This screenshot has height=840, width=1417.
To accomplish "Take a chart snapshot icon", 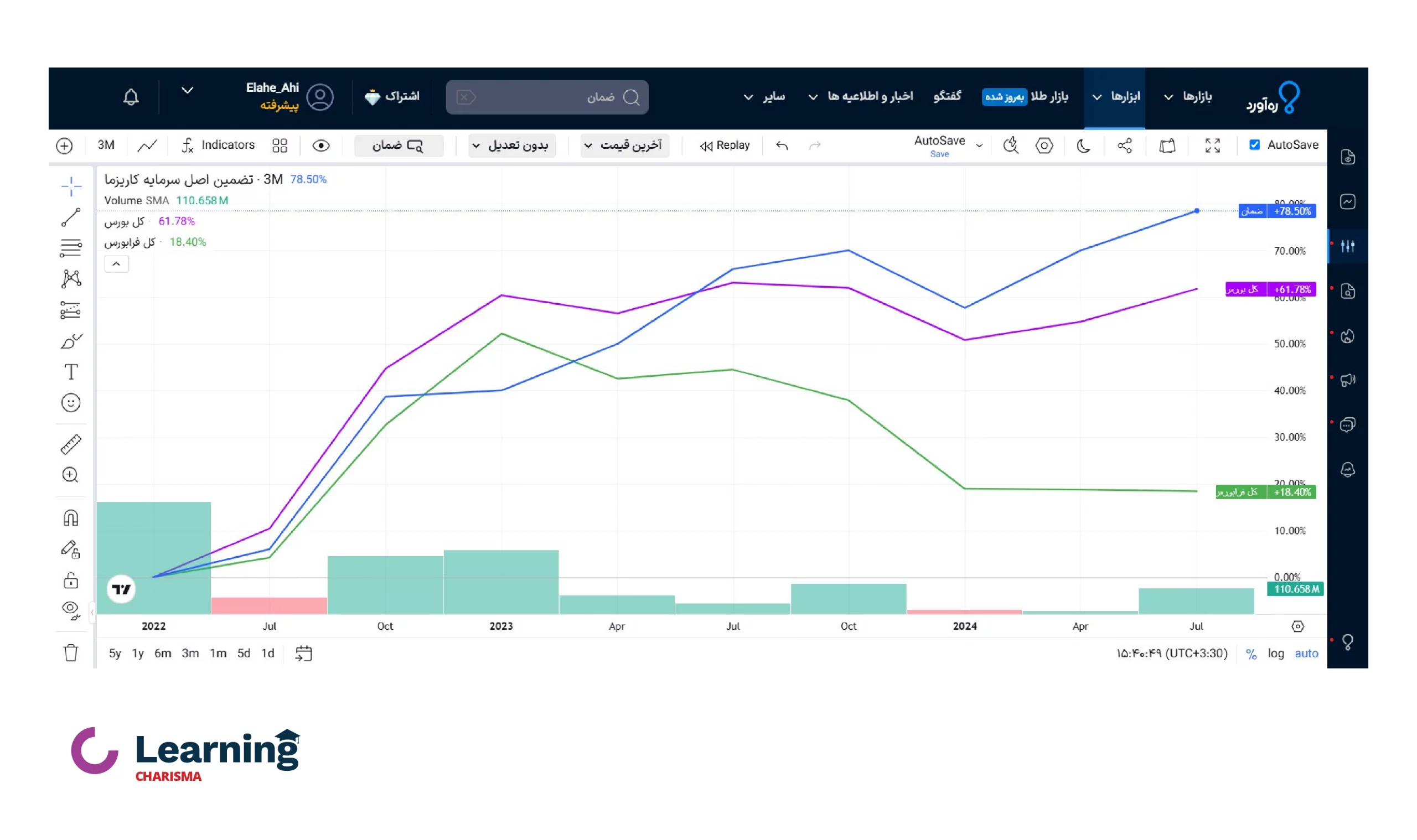I will (x=1167, y=146).
